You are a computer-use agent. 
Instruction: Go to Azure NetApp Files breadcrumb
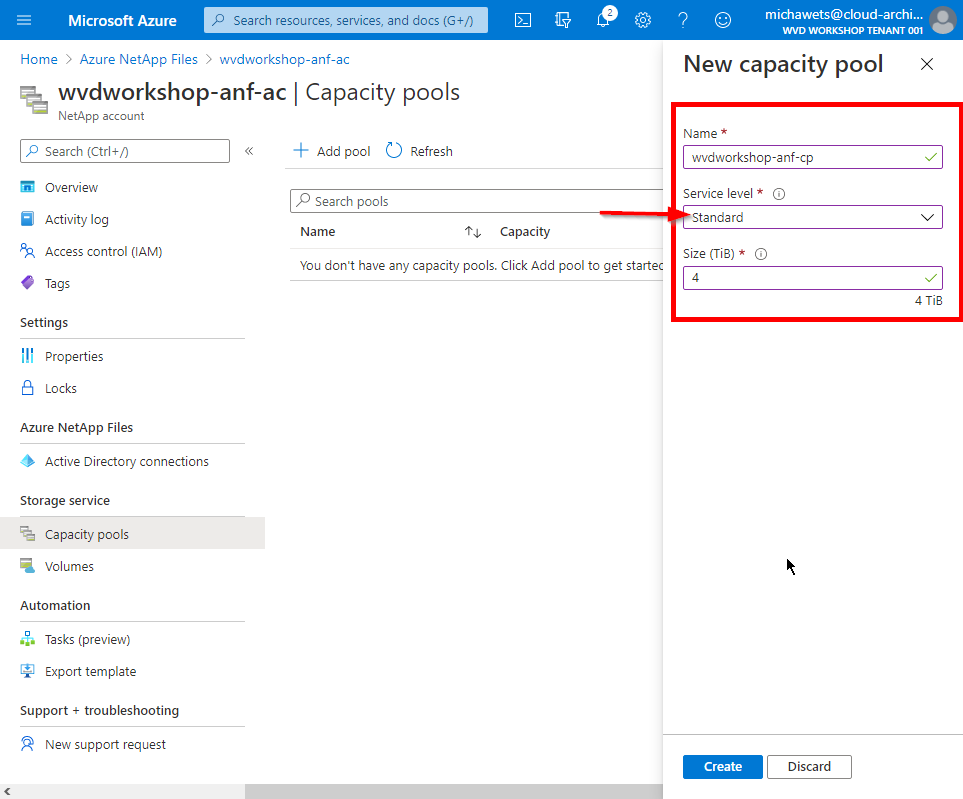(x=139, y=60)
